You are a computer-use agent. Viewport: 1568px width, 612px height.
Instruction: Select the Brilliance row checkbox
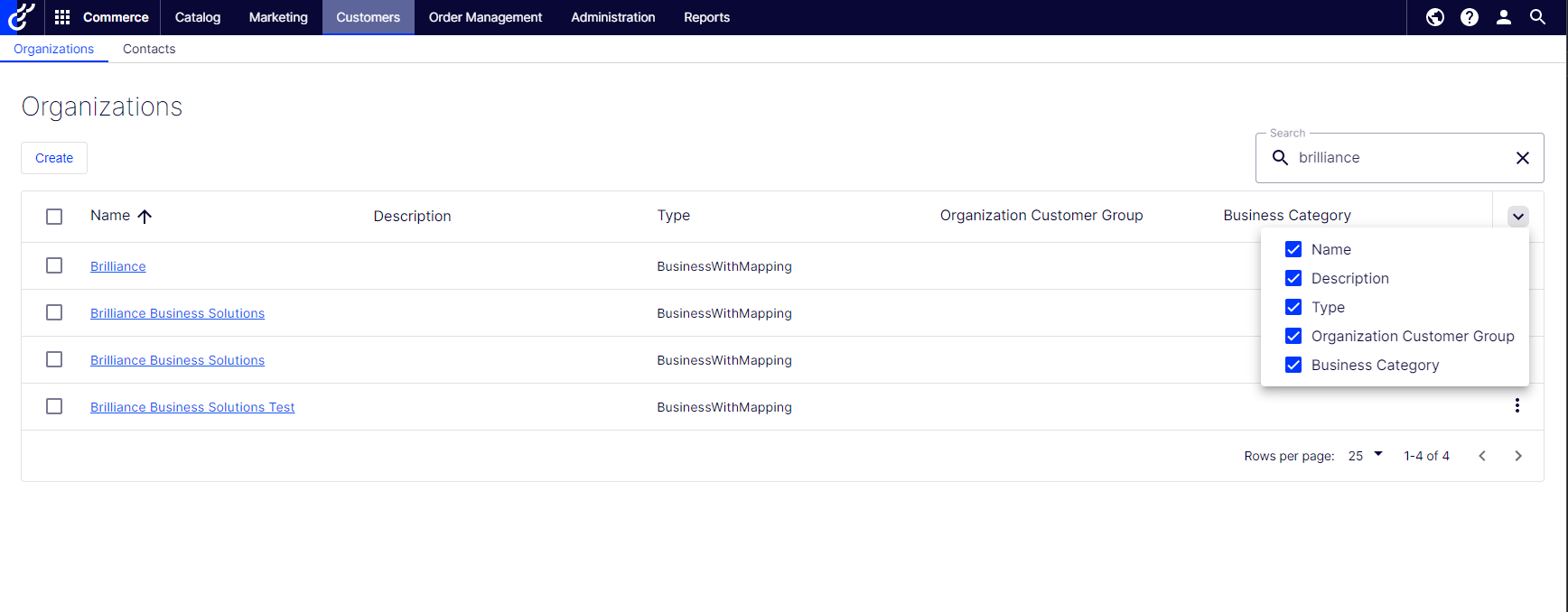pos(54,265)
